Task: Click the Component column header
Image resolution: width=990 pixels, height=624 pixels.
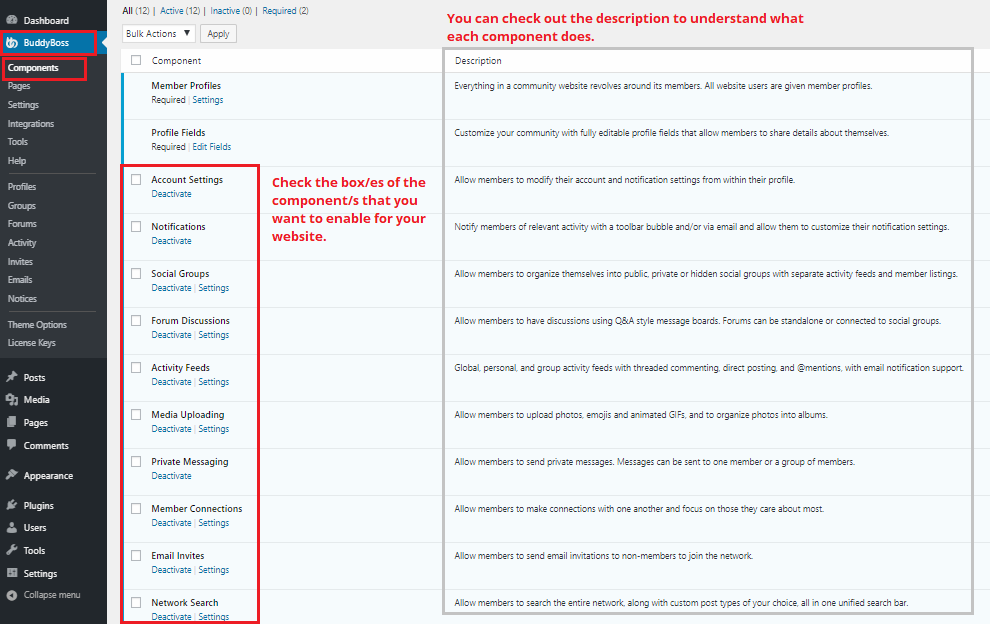Action: tap(176, 61)
